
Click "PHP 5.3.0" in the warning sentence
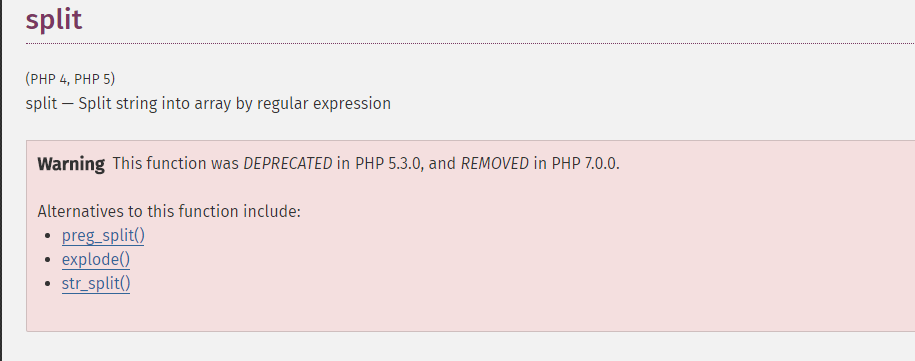391,164
